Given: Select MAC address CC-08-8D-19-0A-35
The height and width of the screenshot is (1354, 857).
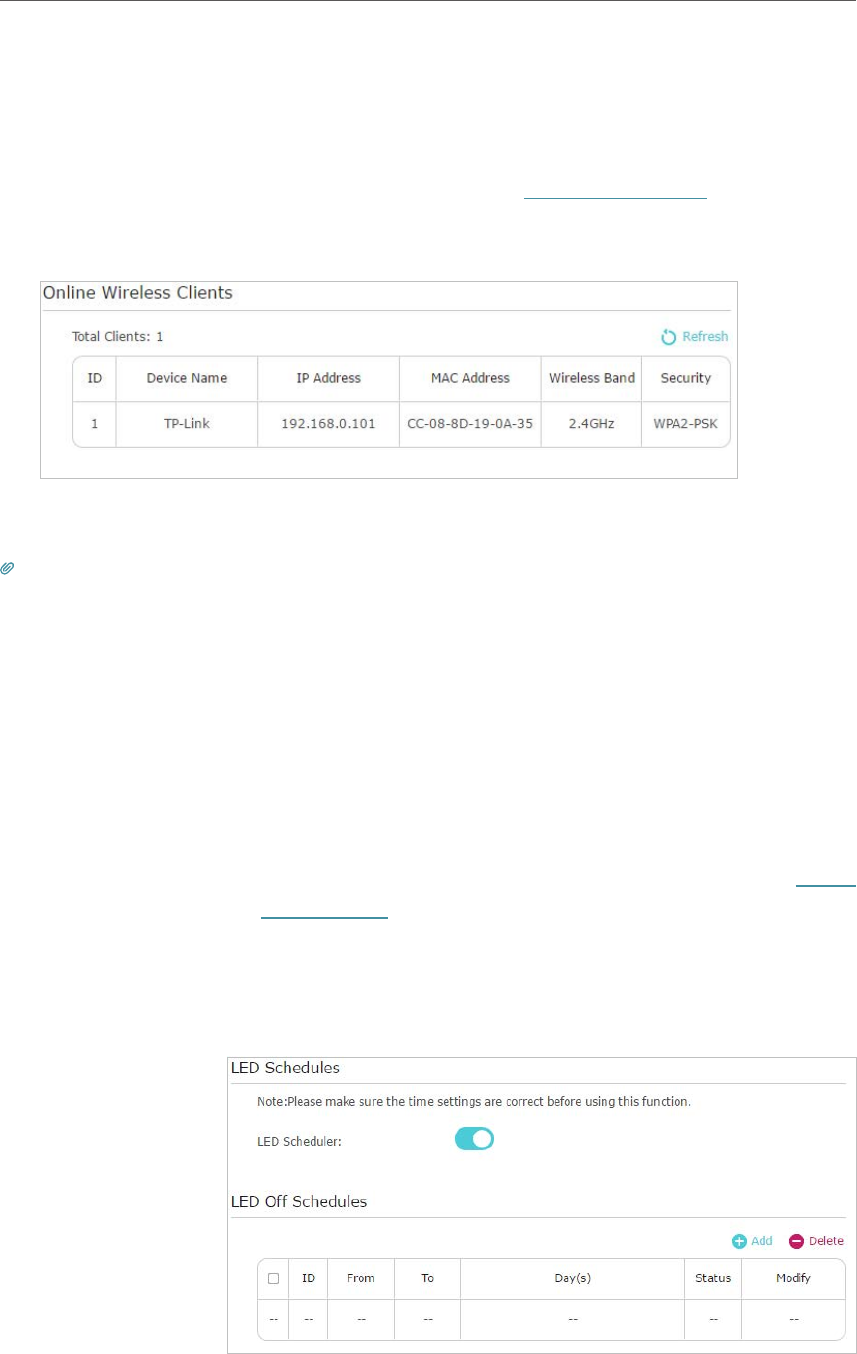Looking at the screenshot, I should point(470,424).
